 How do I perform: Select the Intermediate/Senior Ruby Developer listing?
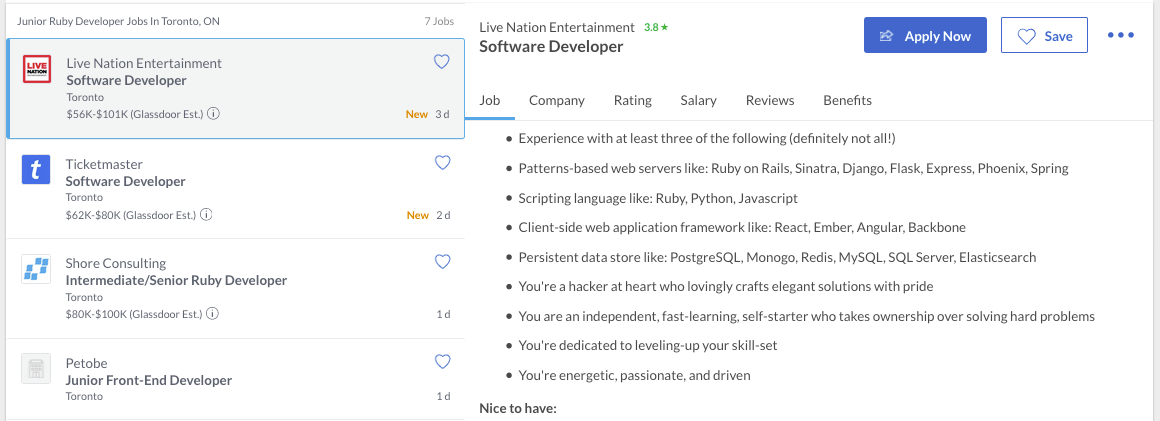176,281
